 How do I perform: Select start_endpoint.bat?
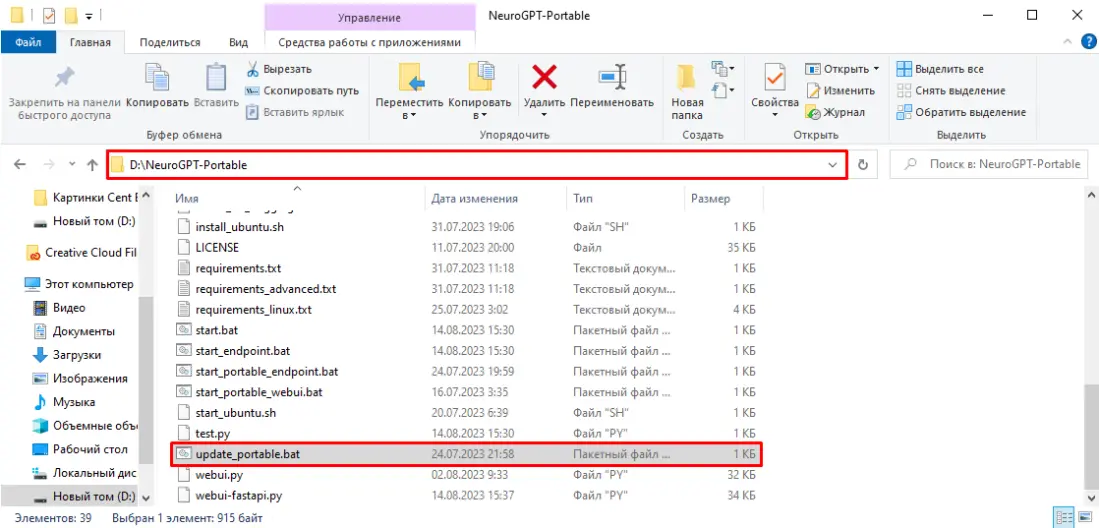(466, 351)
